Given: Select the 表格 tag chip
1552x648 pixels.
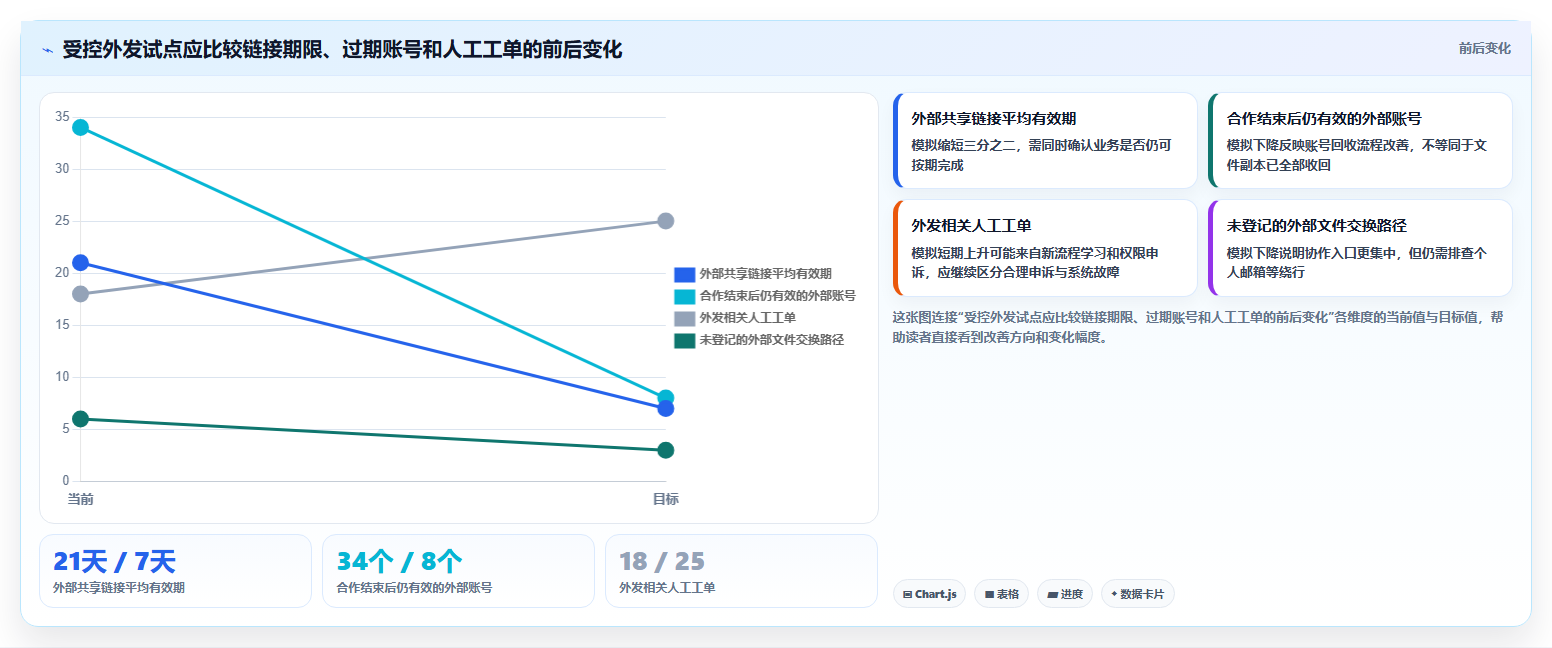Looking at the screenshot, I should pos(1001,594).
